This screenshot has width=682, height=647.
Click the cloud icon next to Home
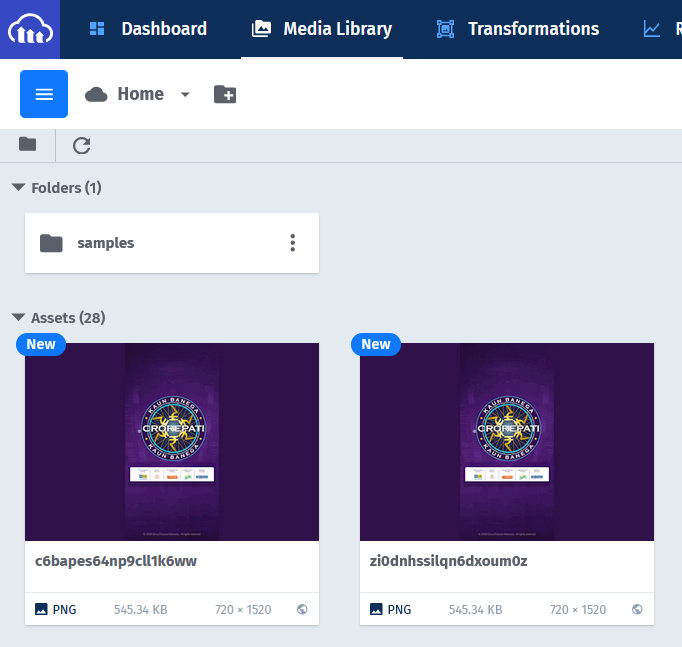[x=96, y=94]
